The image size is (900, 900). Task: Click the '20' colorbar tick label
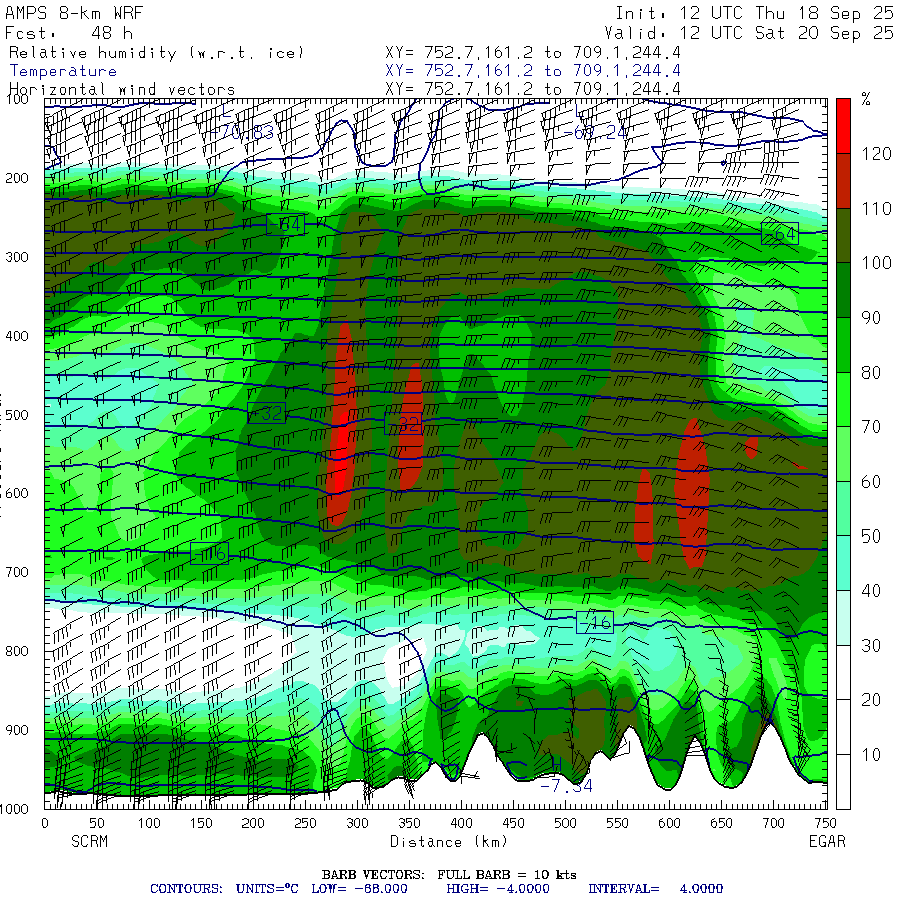(871, 700)
